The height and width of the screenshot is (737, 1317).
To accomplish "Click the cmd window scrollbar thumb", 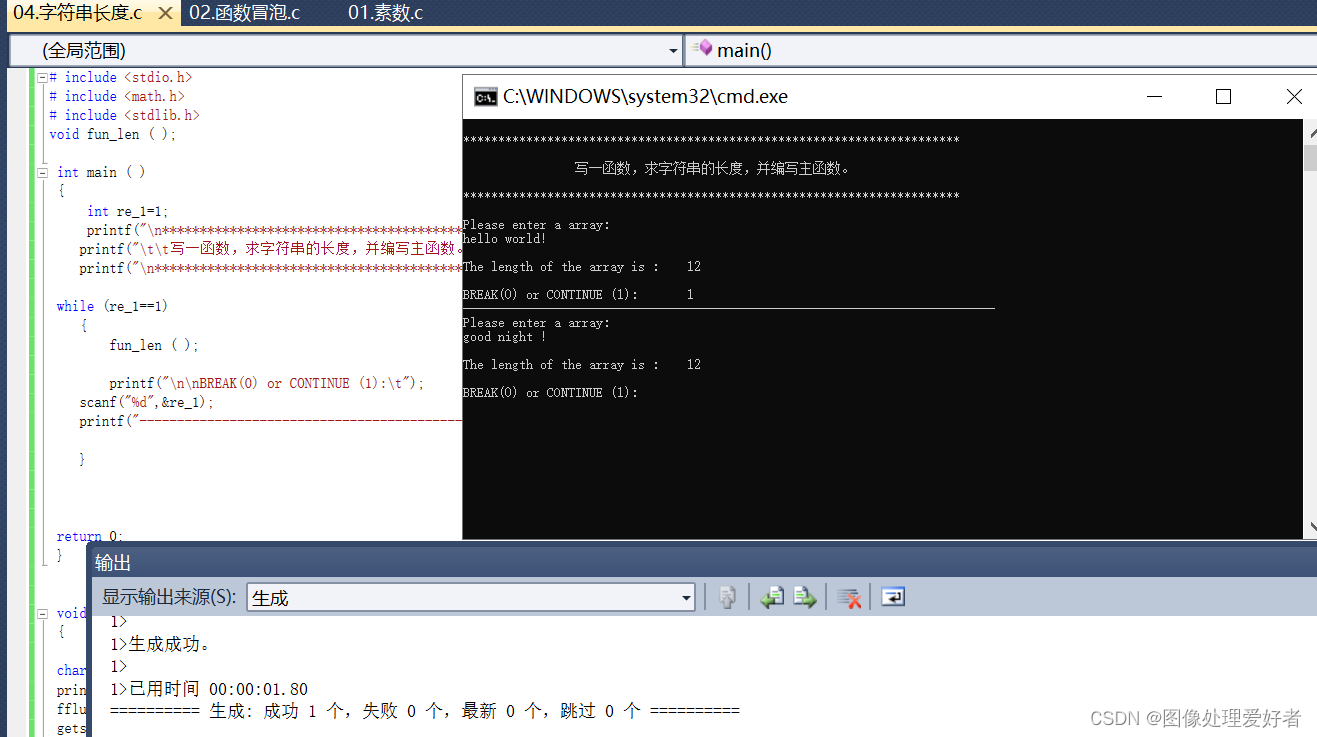I will (1310, 158).
